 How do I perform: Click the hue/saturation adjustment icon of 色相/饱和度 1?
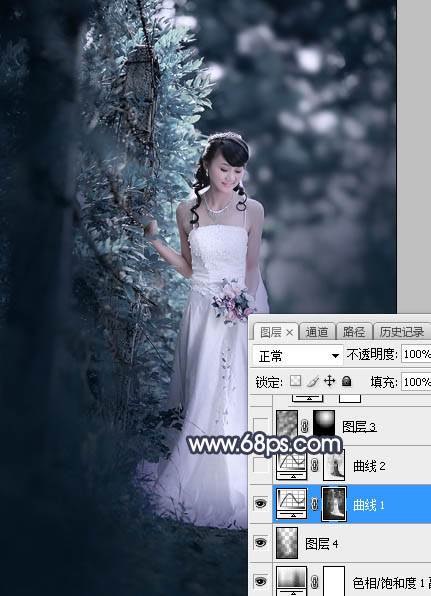coord(292,581)
